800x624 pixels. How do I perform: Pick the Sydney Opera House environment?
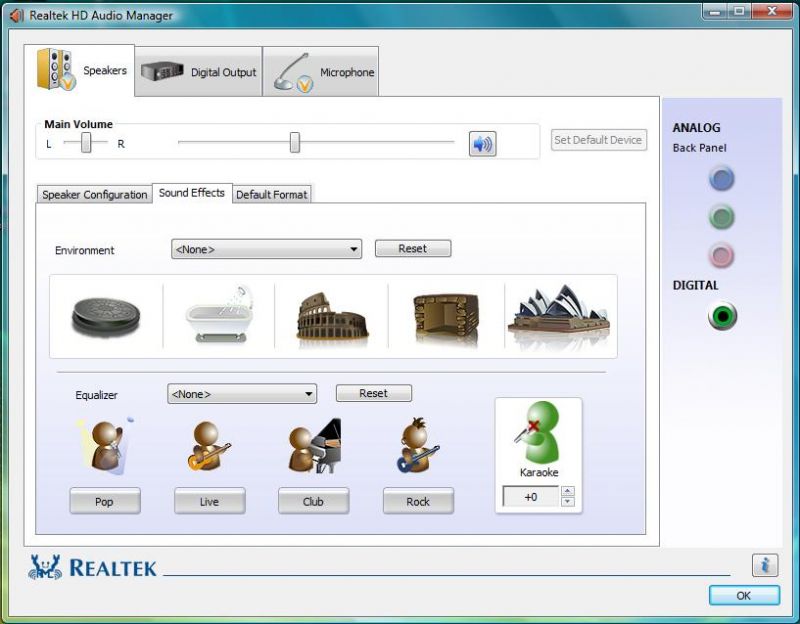[559, 316]
